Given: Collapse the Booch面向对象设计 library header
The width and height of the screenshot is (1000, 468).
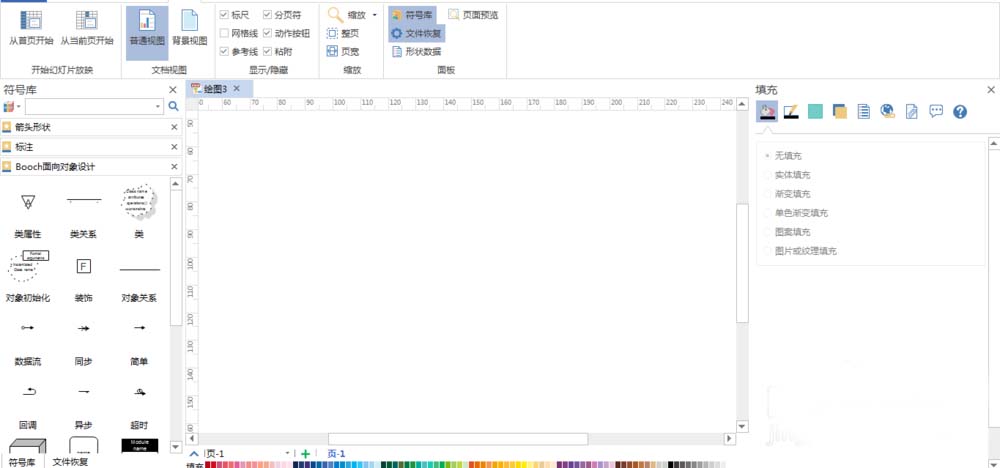Looking at the screenshot, I should tap(91, 166).
